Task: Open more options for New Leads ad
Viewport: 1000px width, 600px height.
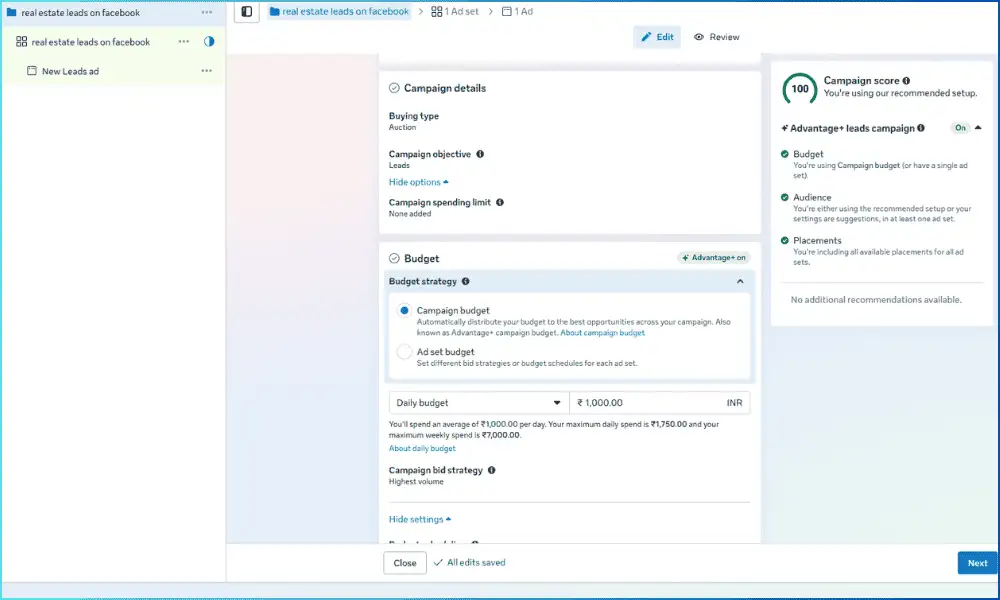Action: 207,71
